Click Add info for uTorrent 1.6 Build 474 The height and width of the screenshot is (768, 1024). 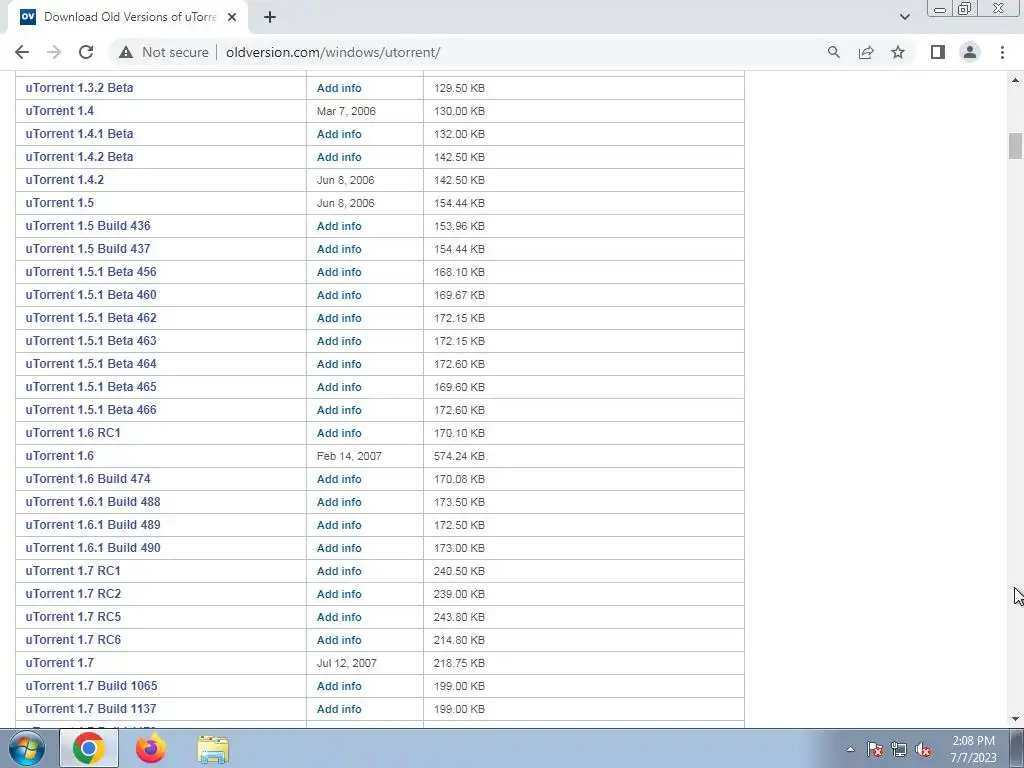[x=339, y=479]
